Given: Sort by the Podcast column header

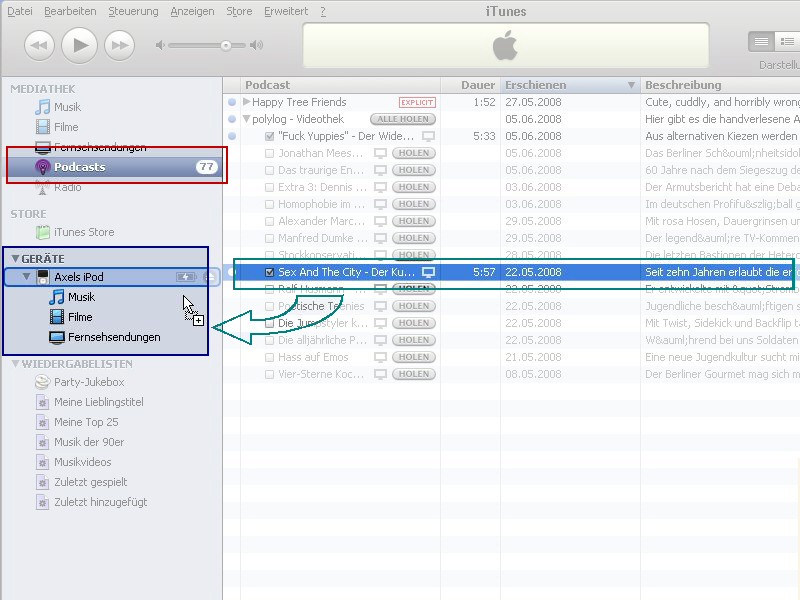Looking at the screenshot, I should pos(340,85).
